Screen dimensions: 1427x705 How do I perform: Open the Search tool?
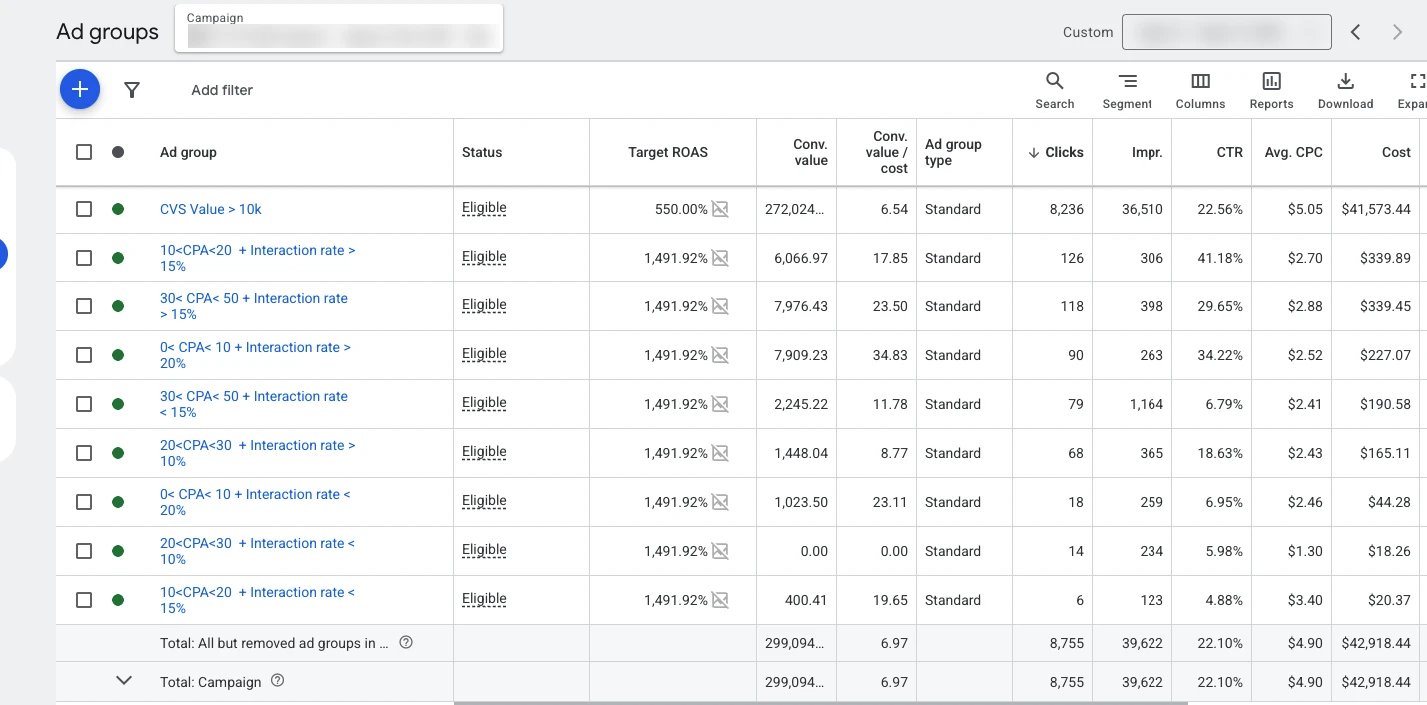point(1054,90)
